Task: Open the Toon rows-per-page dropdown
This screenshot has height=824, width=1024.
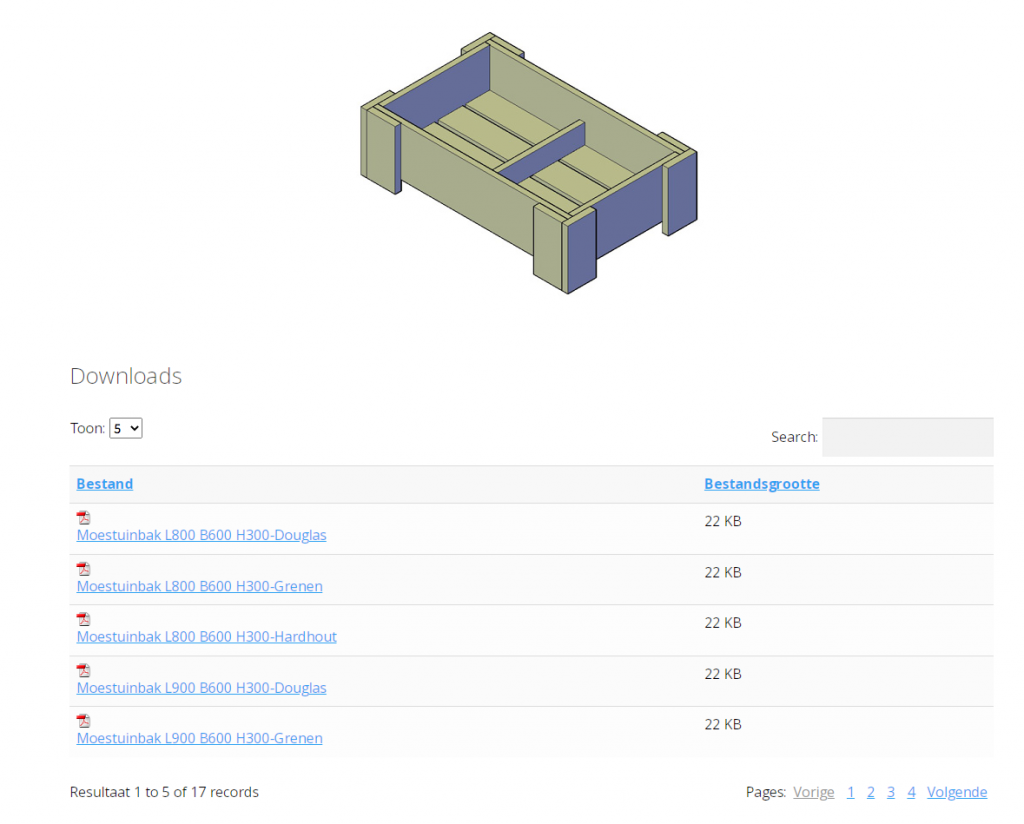Action: click(x=126, y=428)
